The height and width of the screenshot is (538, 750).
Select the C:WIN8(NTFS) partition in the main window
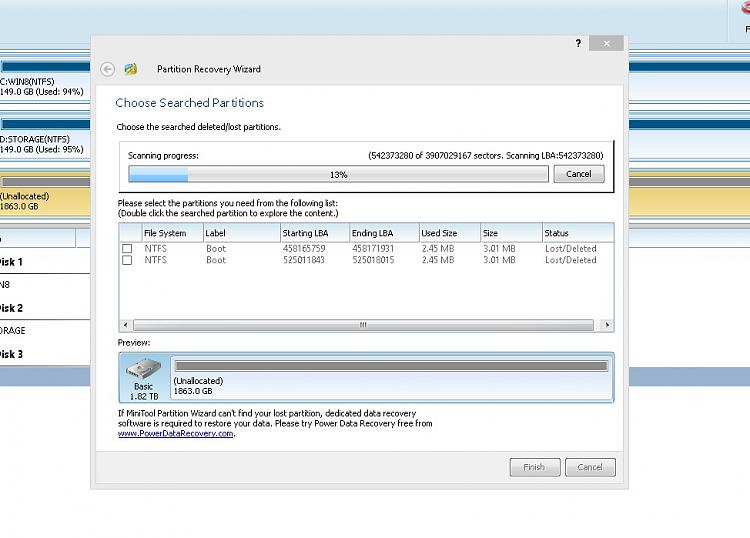point(45,79)
